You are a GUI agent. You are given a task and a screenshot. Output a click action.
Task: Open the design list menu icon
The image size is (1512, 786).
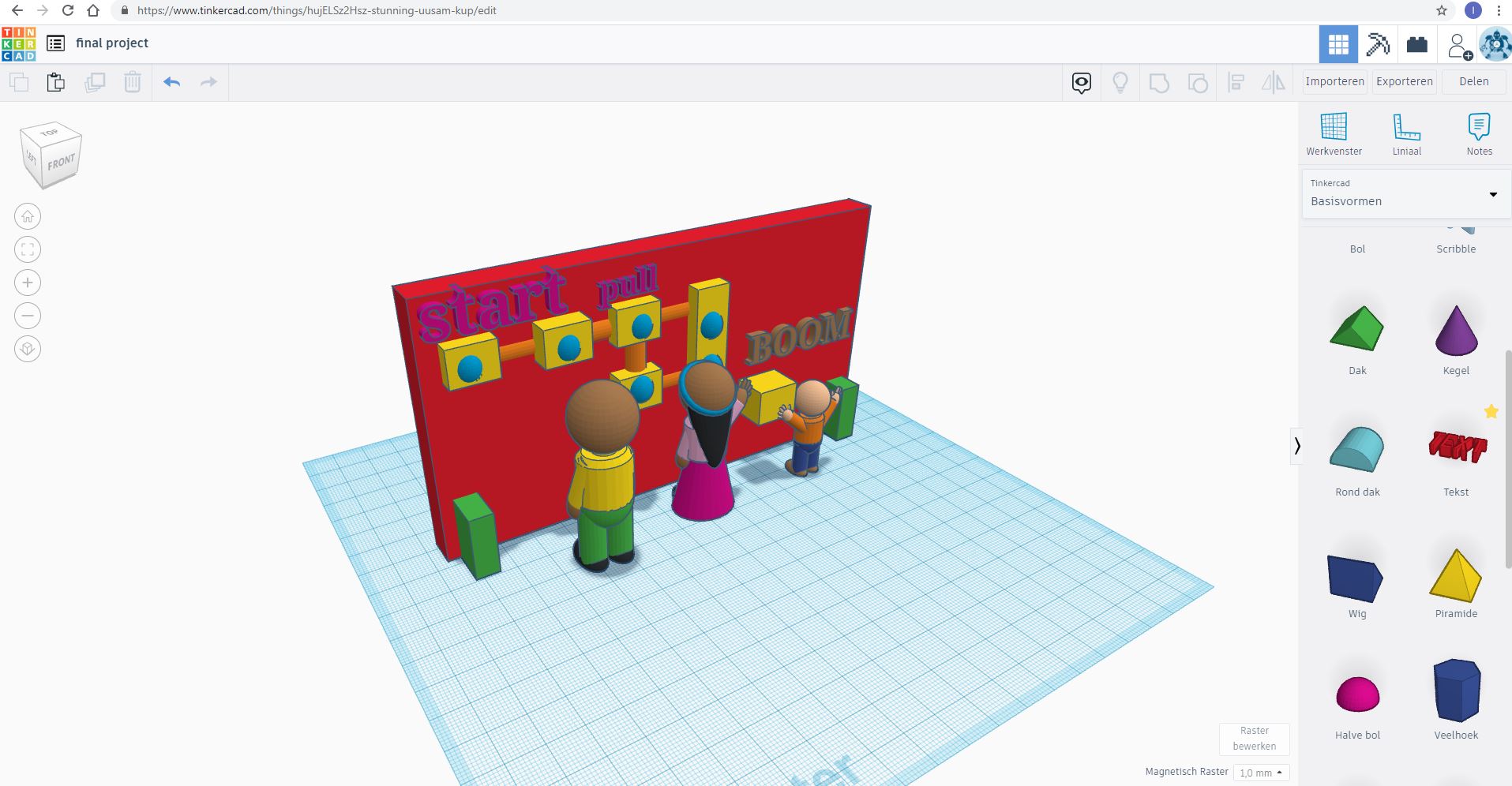click(55, 43)
